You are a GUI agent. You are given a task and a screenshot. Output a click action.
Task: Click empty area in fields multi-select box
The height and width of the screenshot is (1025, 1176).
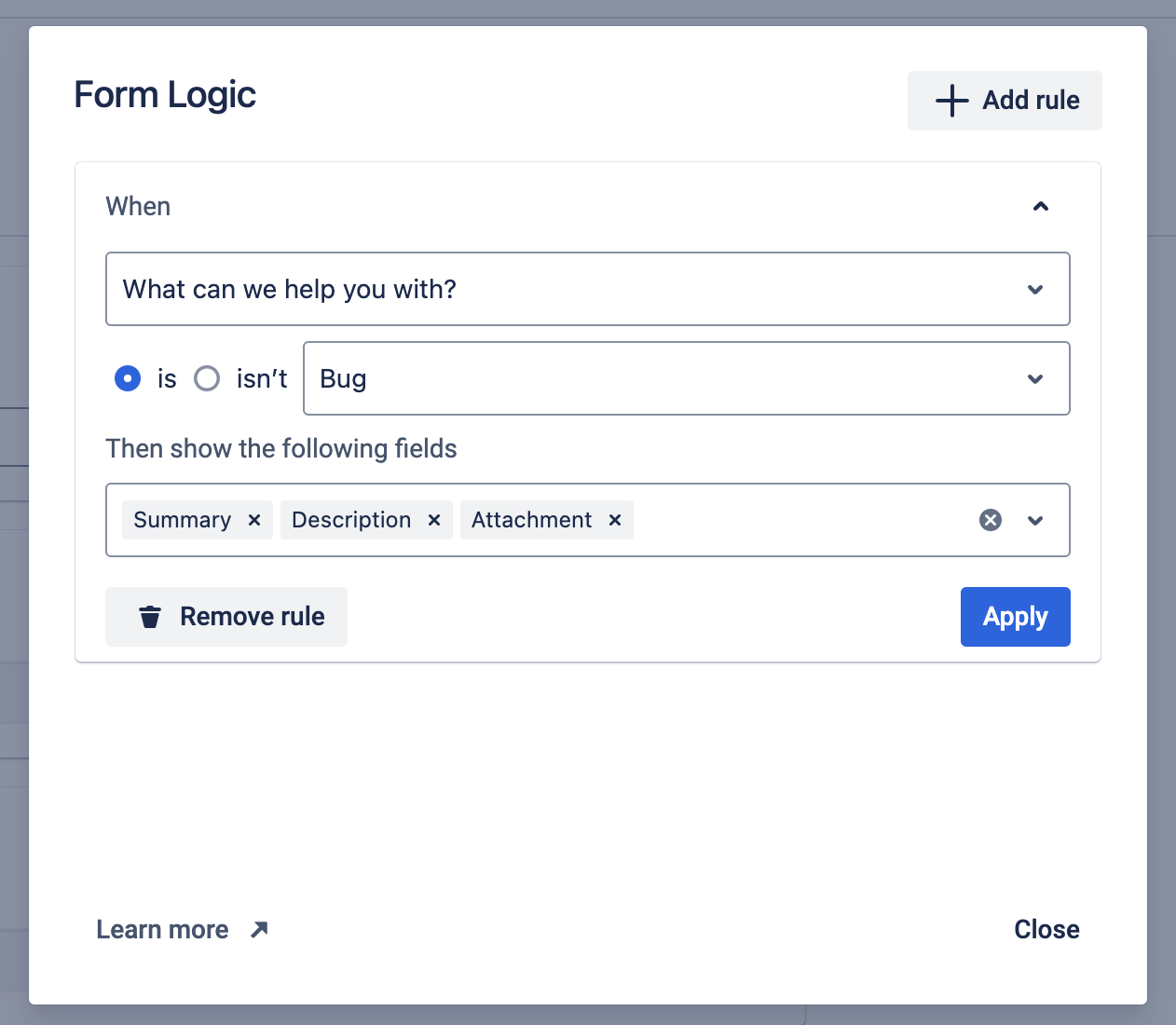click(x=801, y=520)
